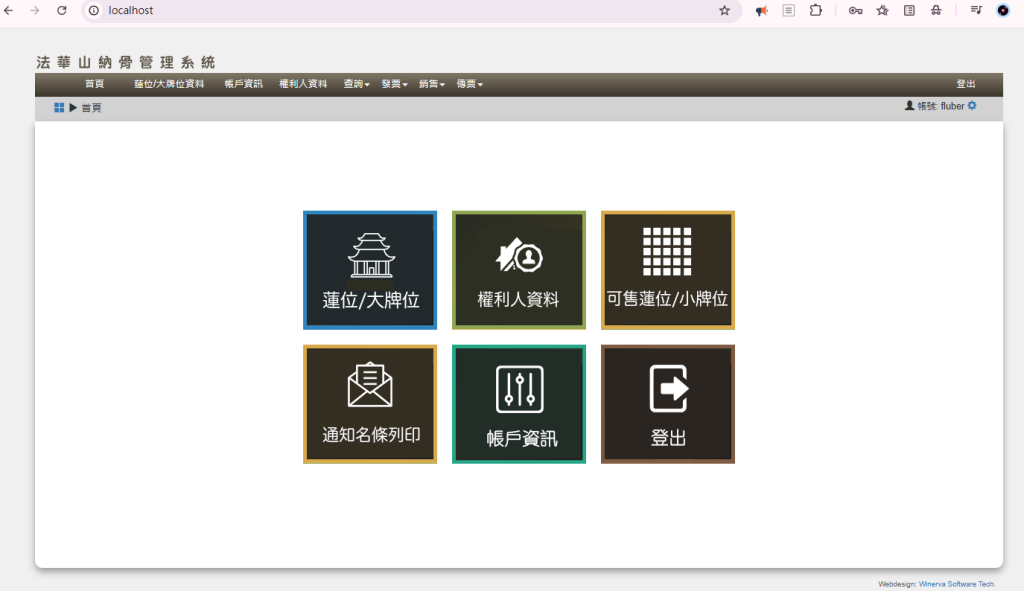Select 蓮位/大牌位資料 in the navigation bar
The image size is (1024, 591).
click(x=169, y=84)
